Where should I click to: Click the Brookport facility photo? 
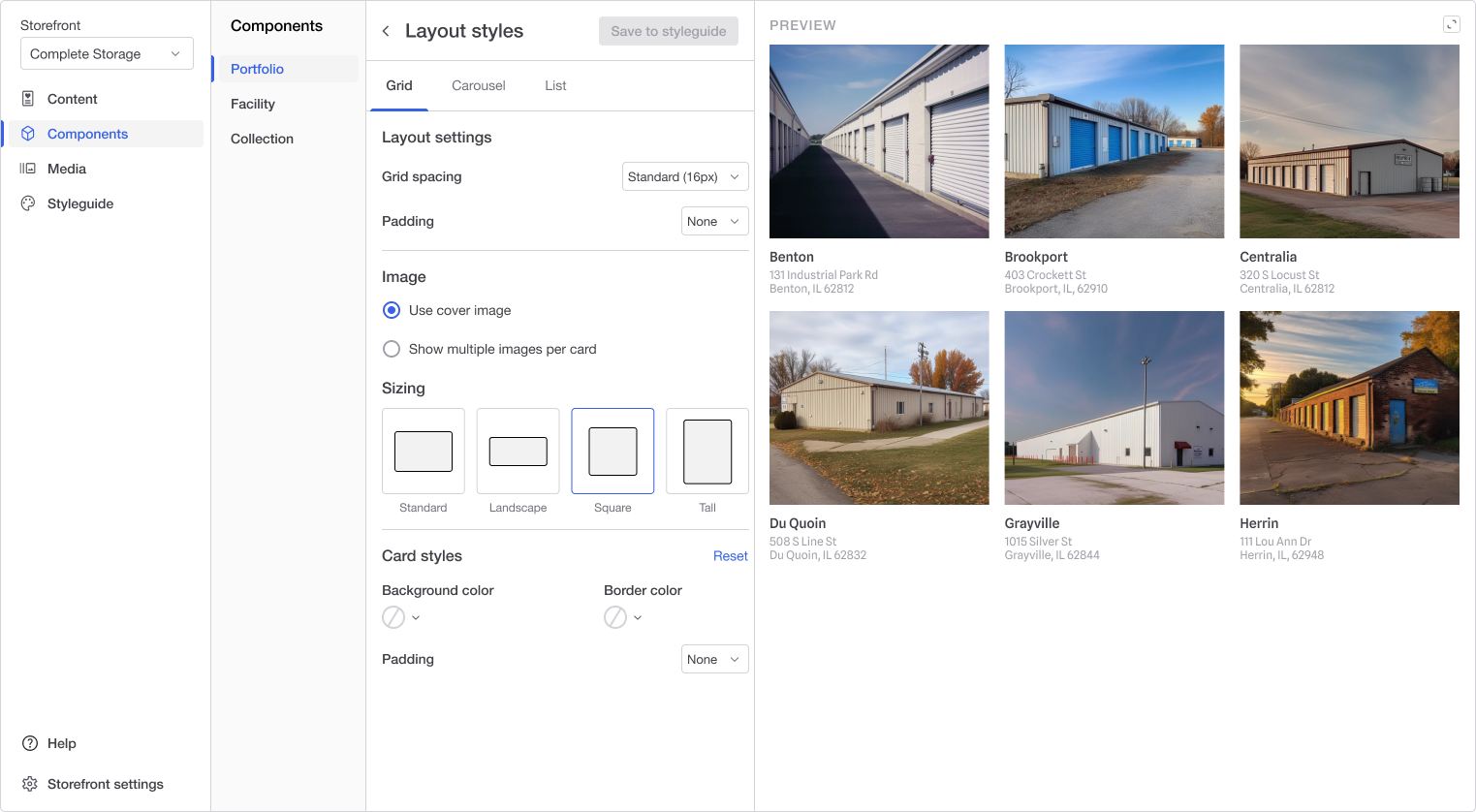point(1115,141)
